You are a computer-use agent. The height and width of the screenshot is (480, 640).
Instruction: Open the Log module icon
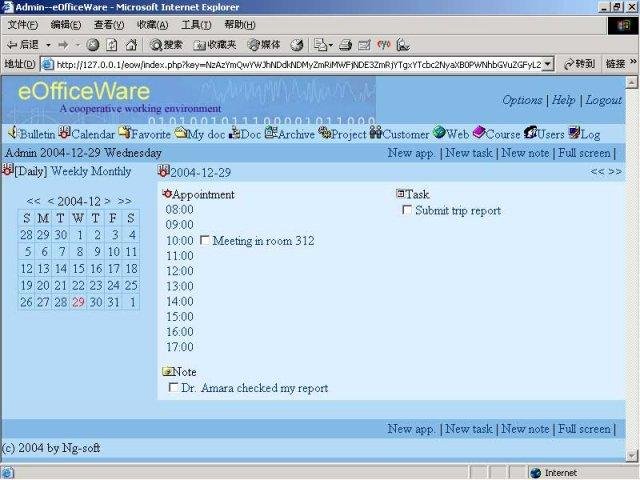point(575,132)
